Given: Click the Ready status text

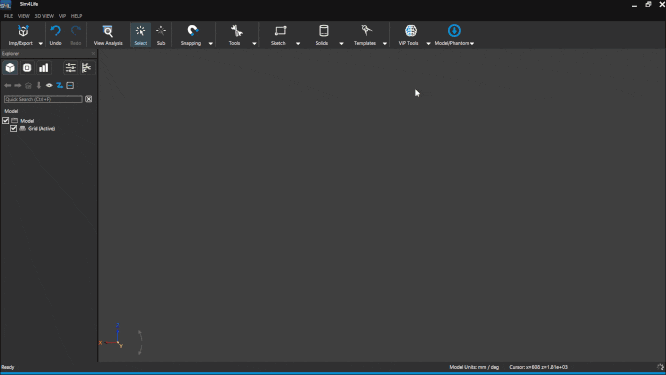Looking at the screenshot, I should click(8, 367).
